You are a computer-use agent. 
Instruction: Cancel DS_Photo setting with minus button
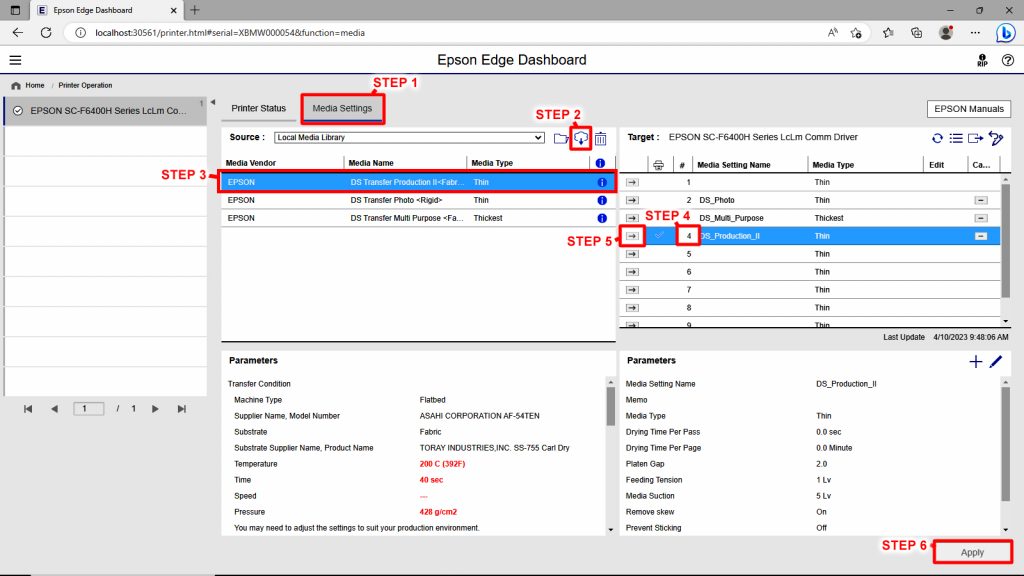(x=981, y=200)
